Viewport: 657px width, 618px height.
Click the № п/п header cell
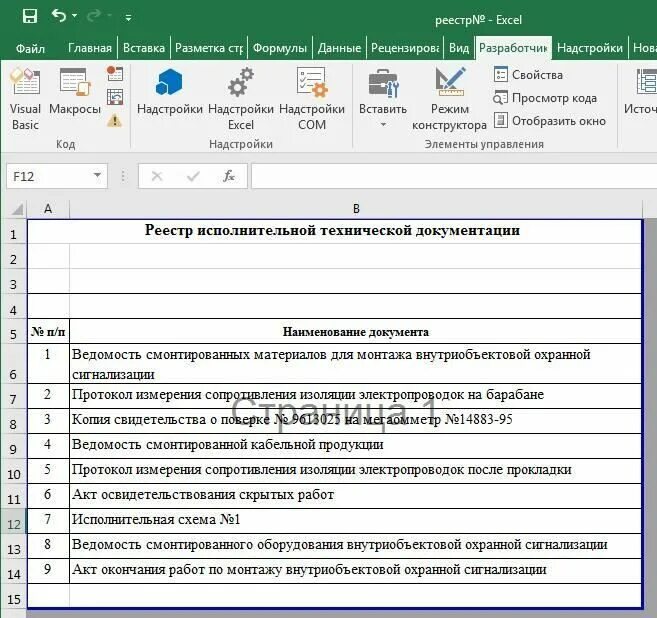pyautogui.click(x=48, y=332)
